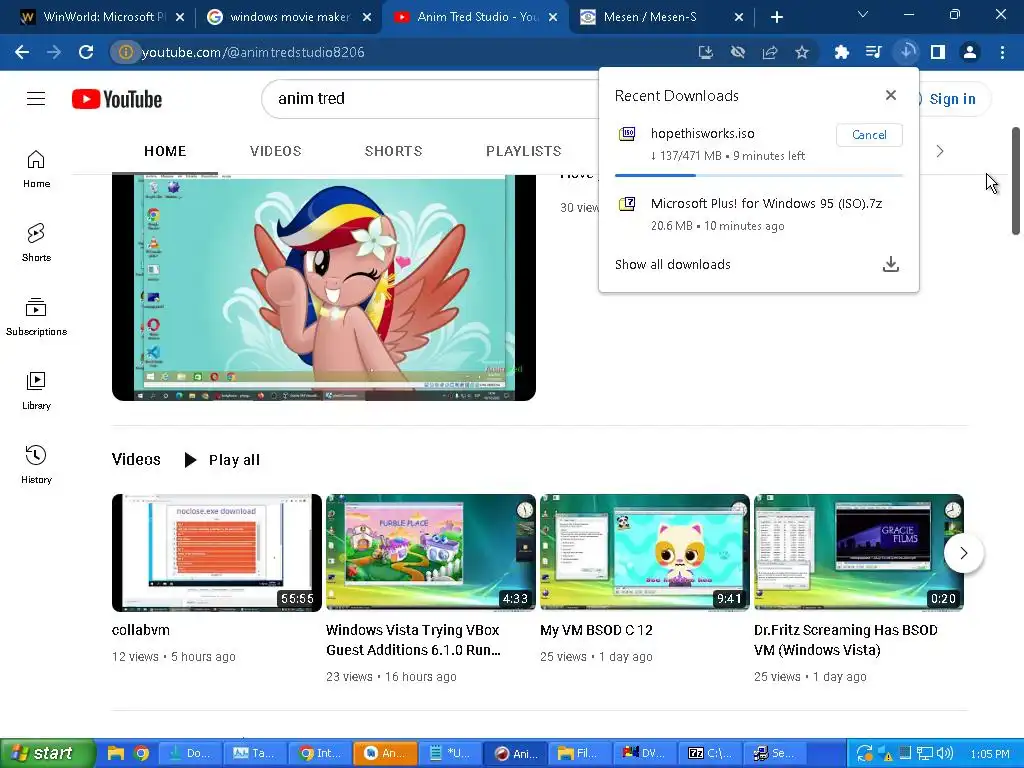The height and width of the screenshot is (768, 1024).
Task: Click hopethisworks.iso download entry
Action: point(702,133)
